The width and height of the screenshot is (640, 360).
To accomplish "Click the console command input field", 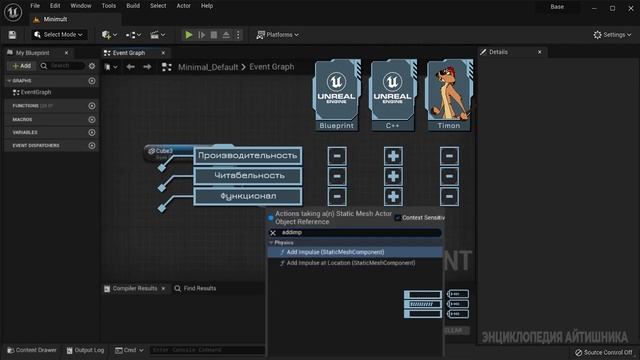I will click(207, 350).
